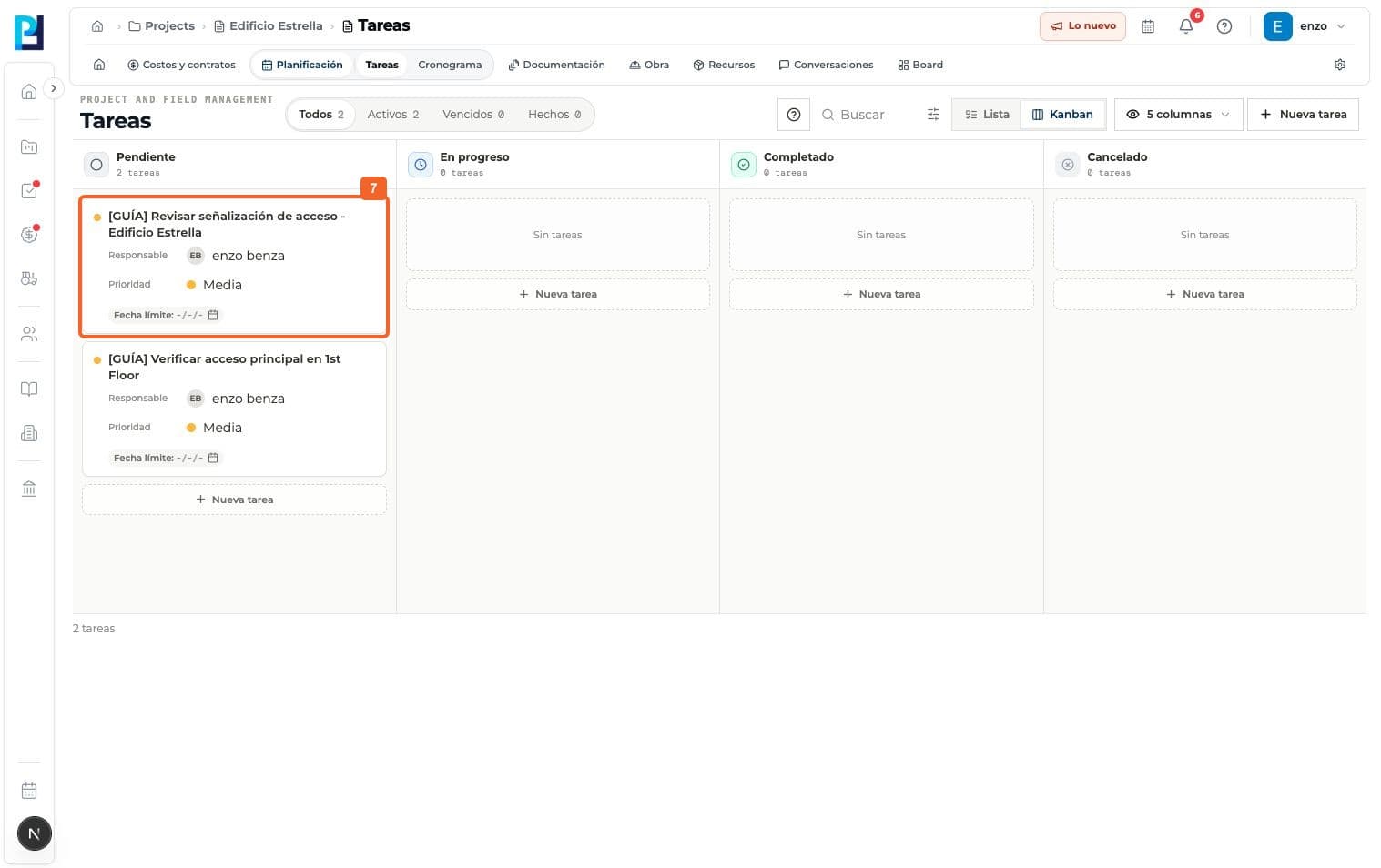Screen dimensions: 1381x868
Task: Open the help icon in top header
Action: coord(1224,26)
